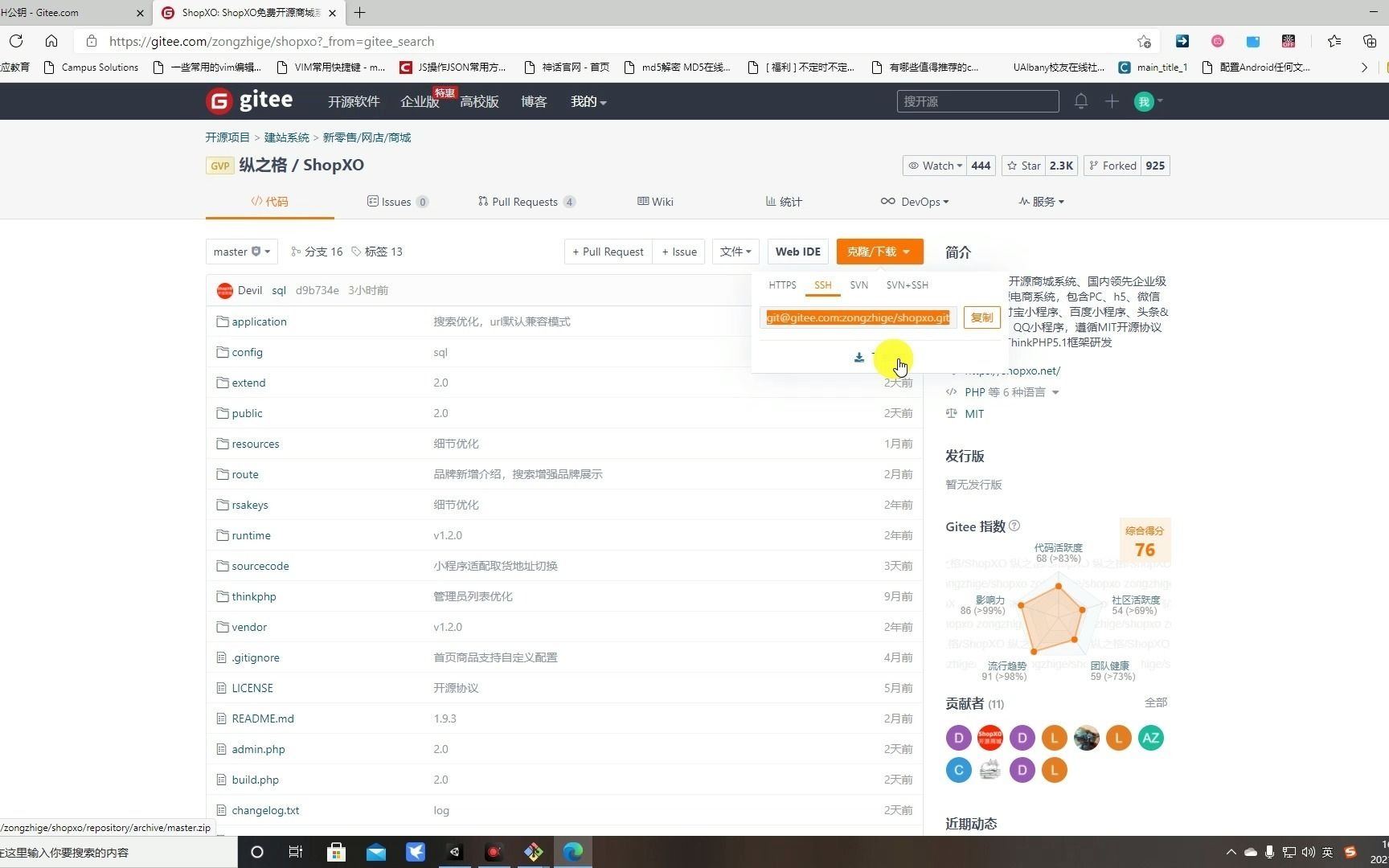
Task: Click the Gitee 指数 help question icon
Action: pyautogui.click(x=1014, y=526)
